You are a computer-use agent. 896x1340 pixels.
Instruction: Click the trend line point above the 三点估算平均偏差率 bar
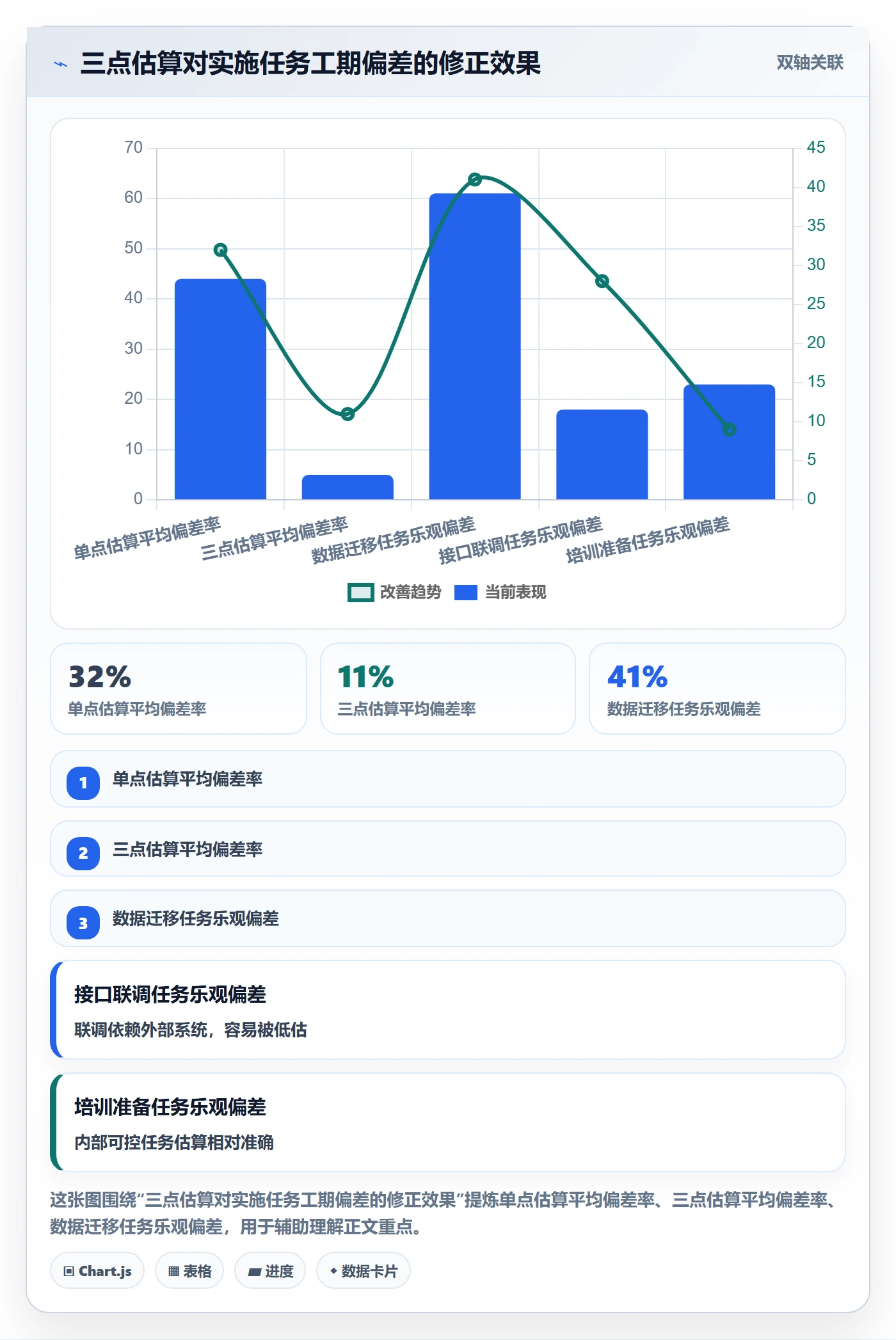348,414
